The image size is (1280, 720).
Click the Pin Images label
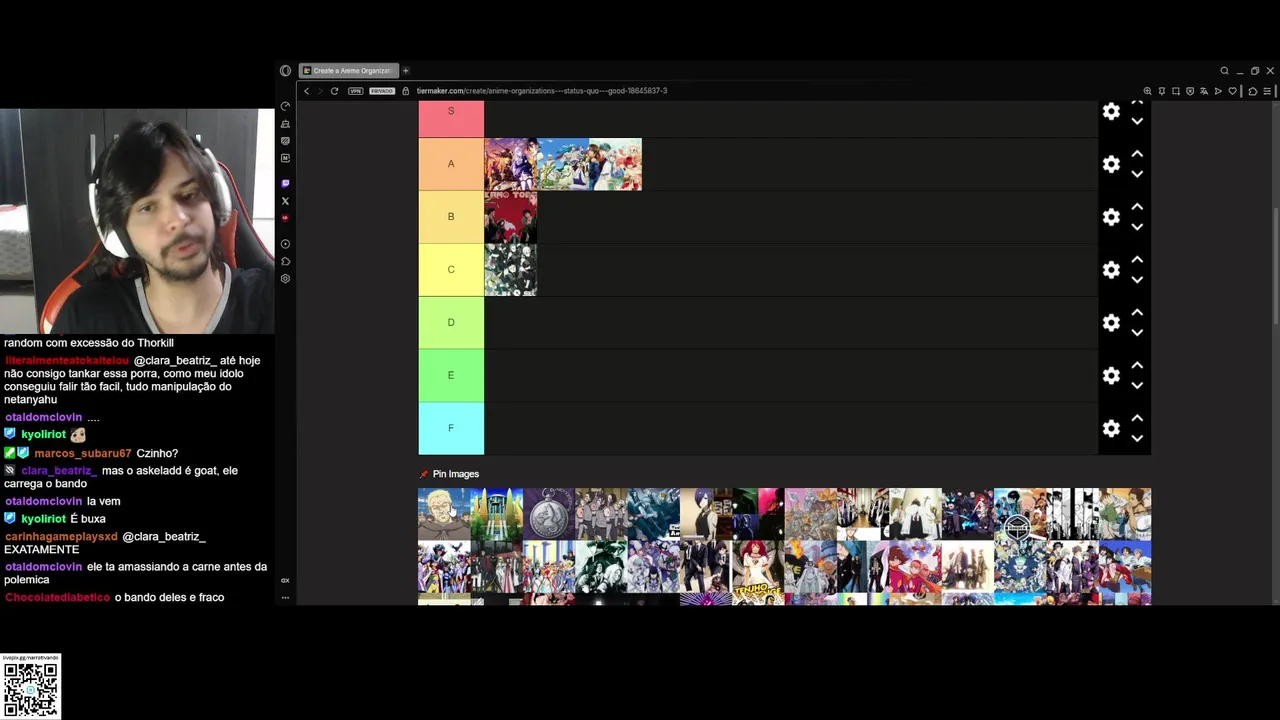click(x=456, y=474)
